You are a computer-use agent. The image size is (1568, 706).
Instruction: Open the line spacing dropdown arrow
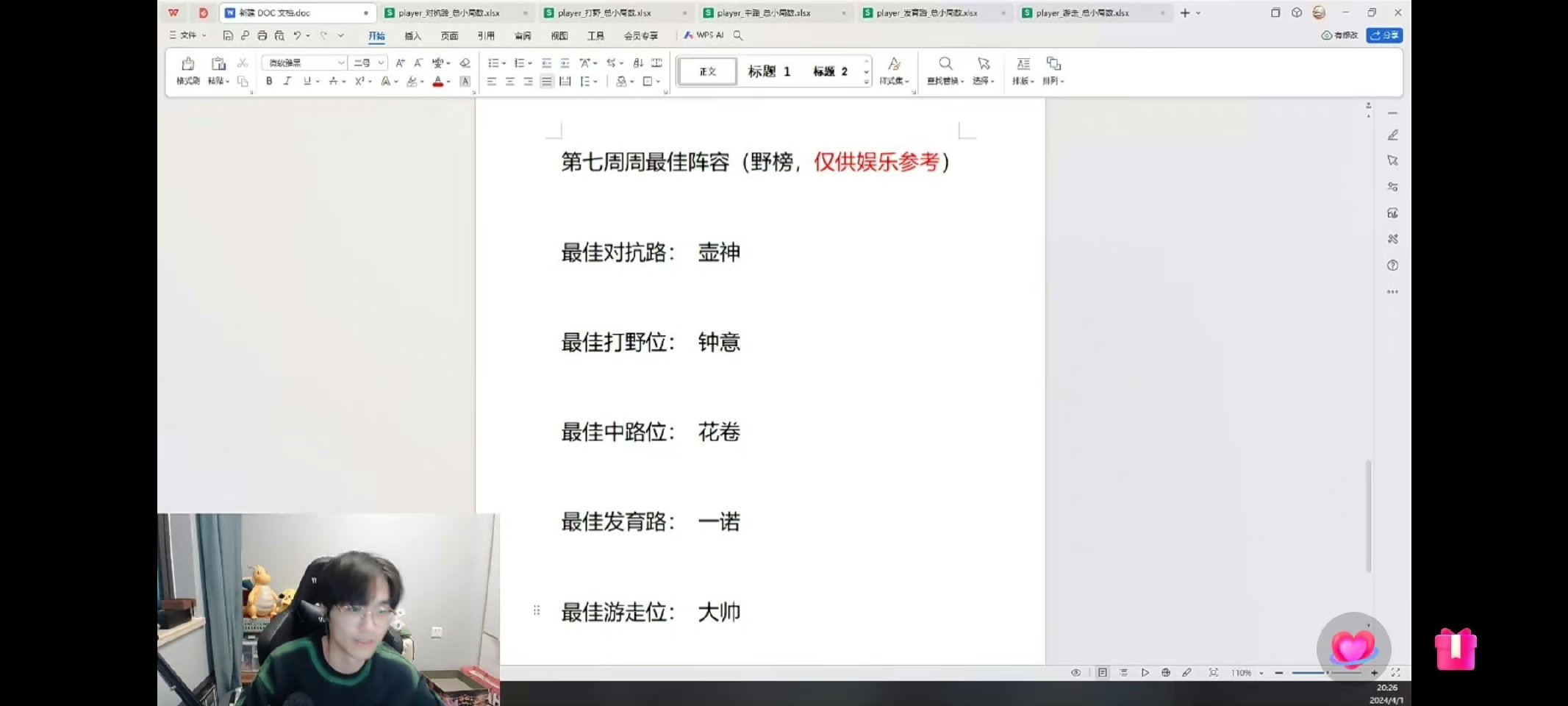point(595,82)
